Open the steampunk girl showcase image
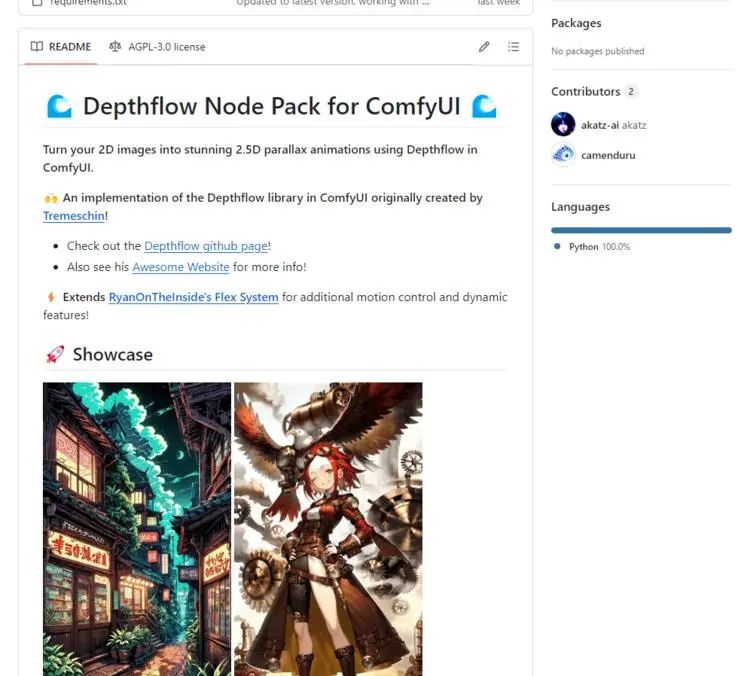The width and height of the screenshot is (750, 676). [x=328, y=529]
